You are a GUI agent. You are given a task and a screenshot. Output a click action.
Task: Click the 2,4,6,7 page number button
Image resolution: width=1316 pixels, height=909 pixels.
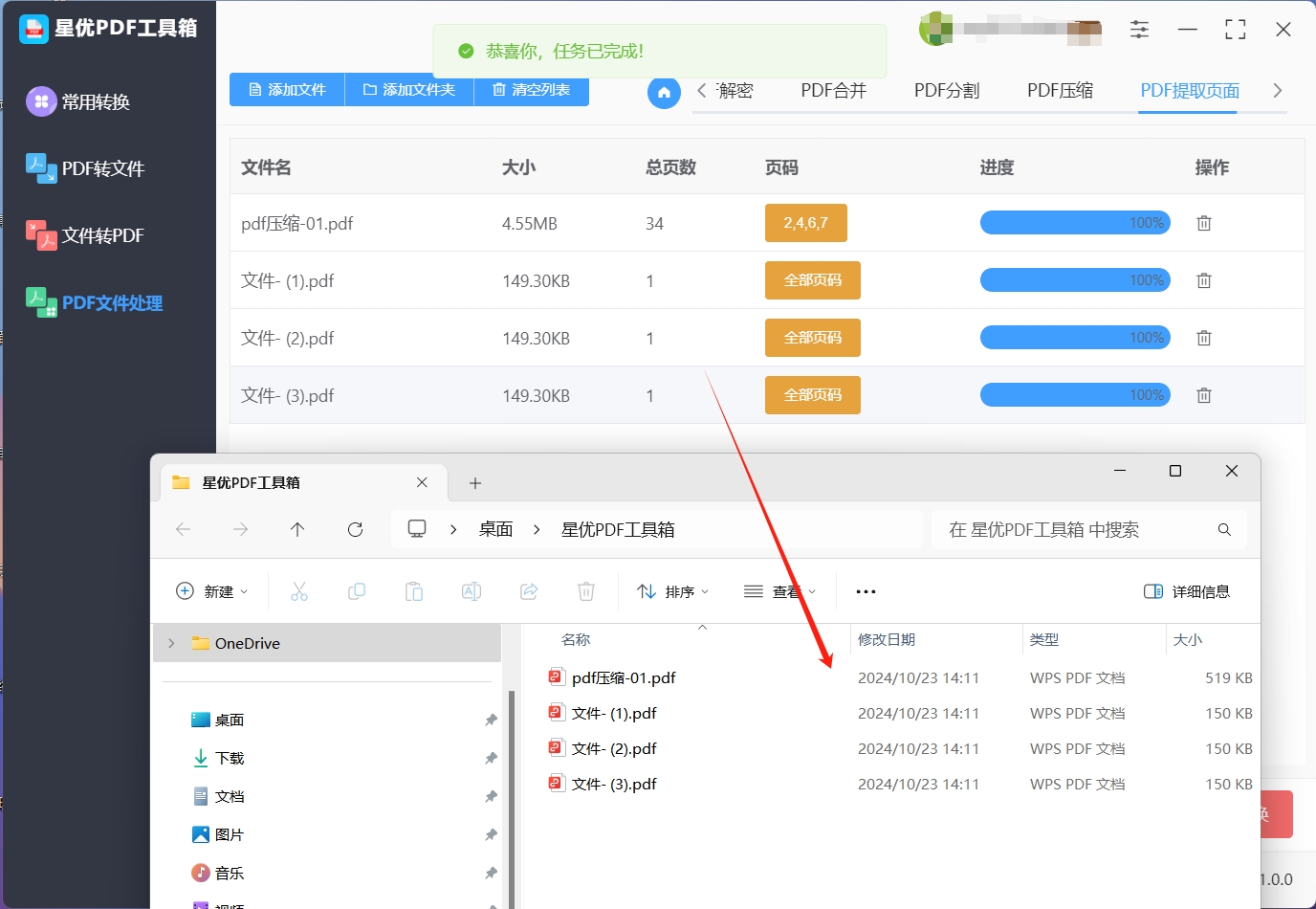click(x=806, y=223)
